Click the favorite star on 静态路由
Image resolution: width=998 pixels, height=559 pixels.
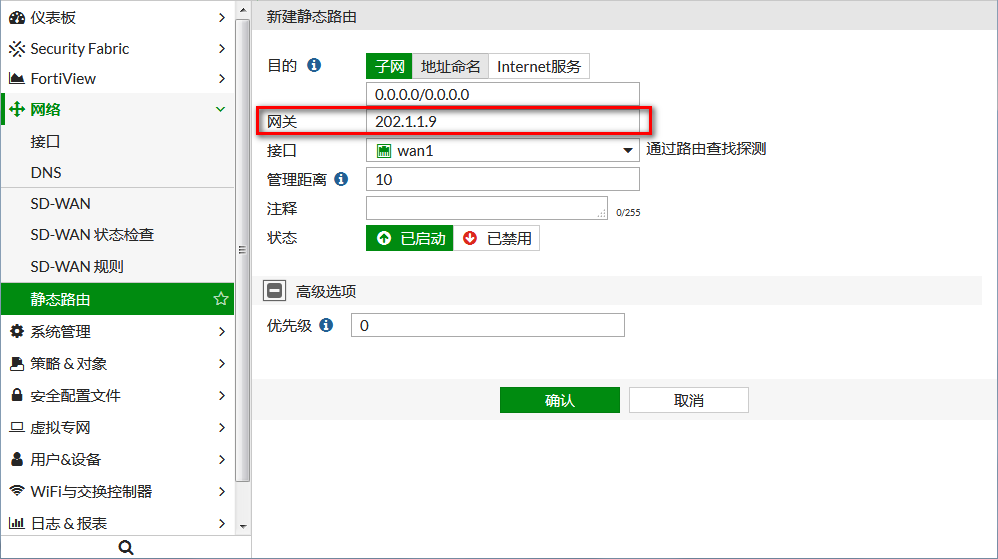coord(221,299)
